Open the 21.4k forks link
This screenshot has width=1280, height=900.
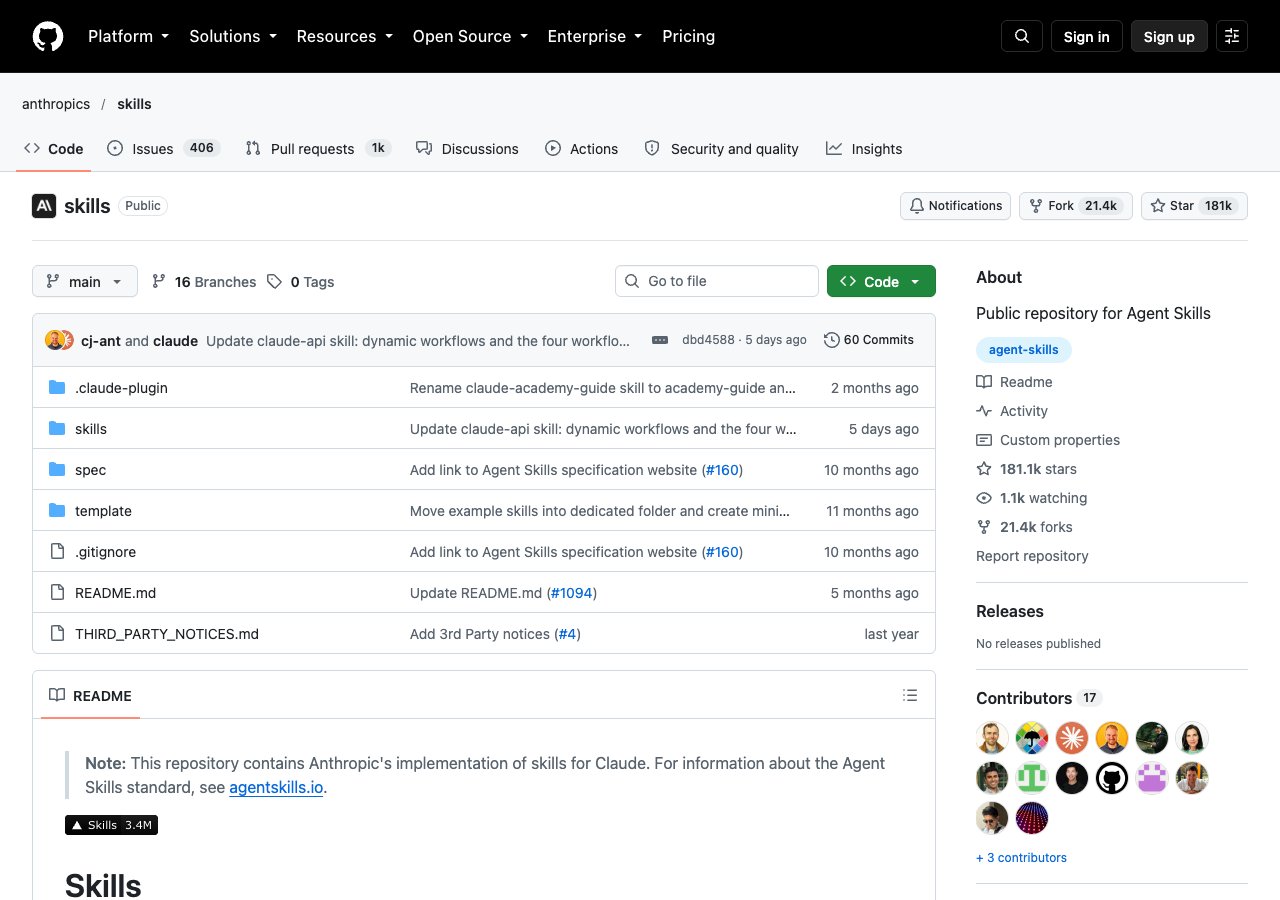pyautogui.click(x=1024, y=527)
